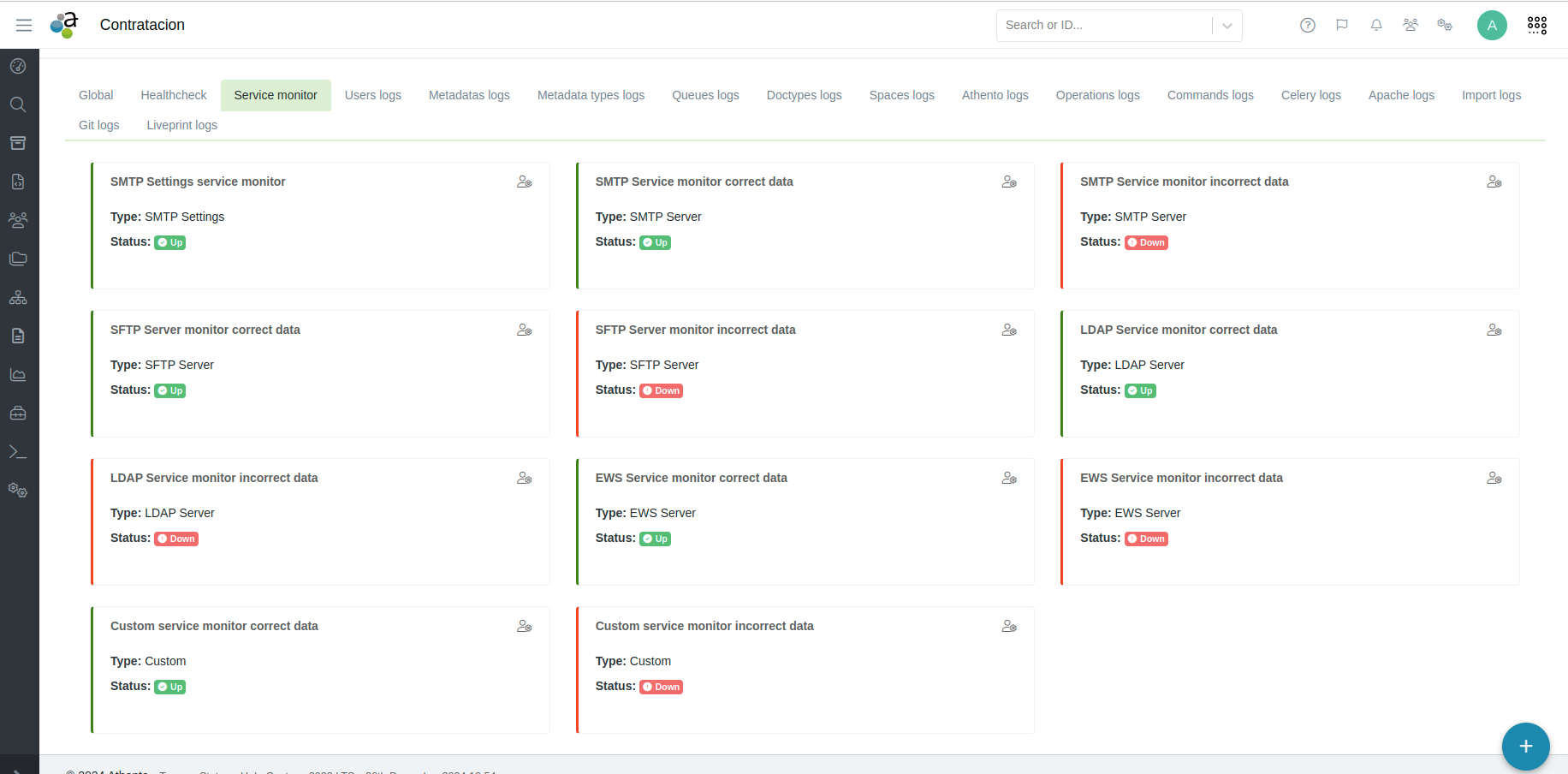Open the hierarchy tree sidebar icon
1568x774 pixels.
click(x=18, y=298)
